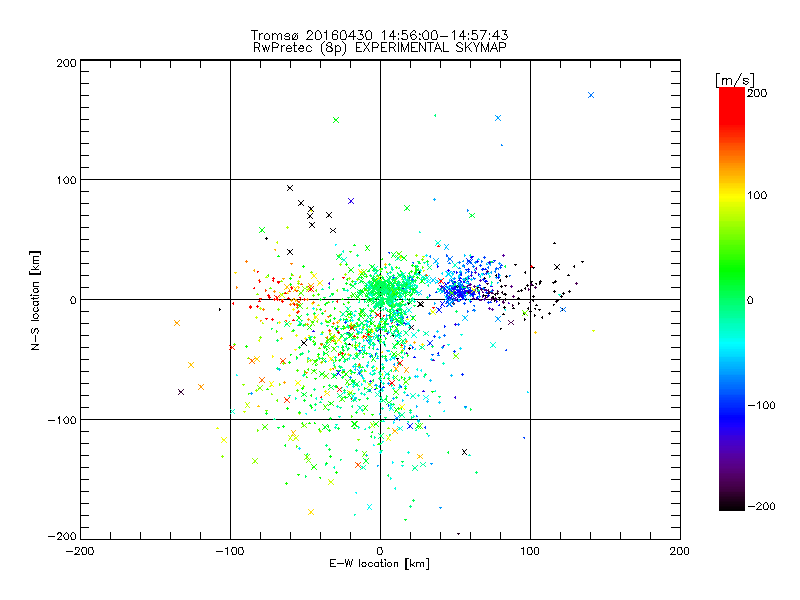Click the N-S axis tick label "200"
Viewport: 800px width, 600px height.
tap(66, 63)
